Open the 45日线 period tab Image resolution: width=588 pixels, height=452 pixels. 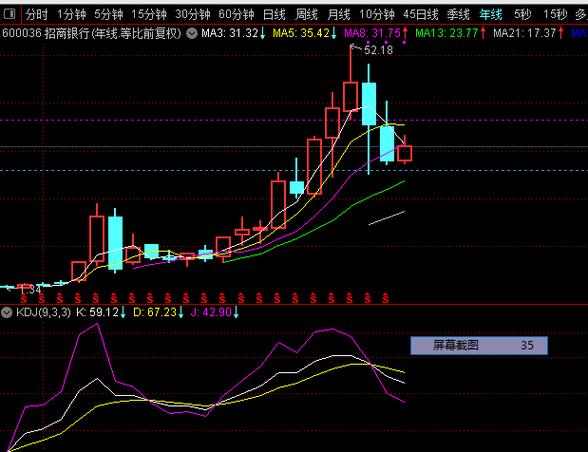[x=421, y=15]
